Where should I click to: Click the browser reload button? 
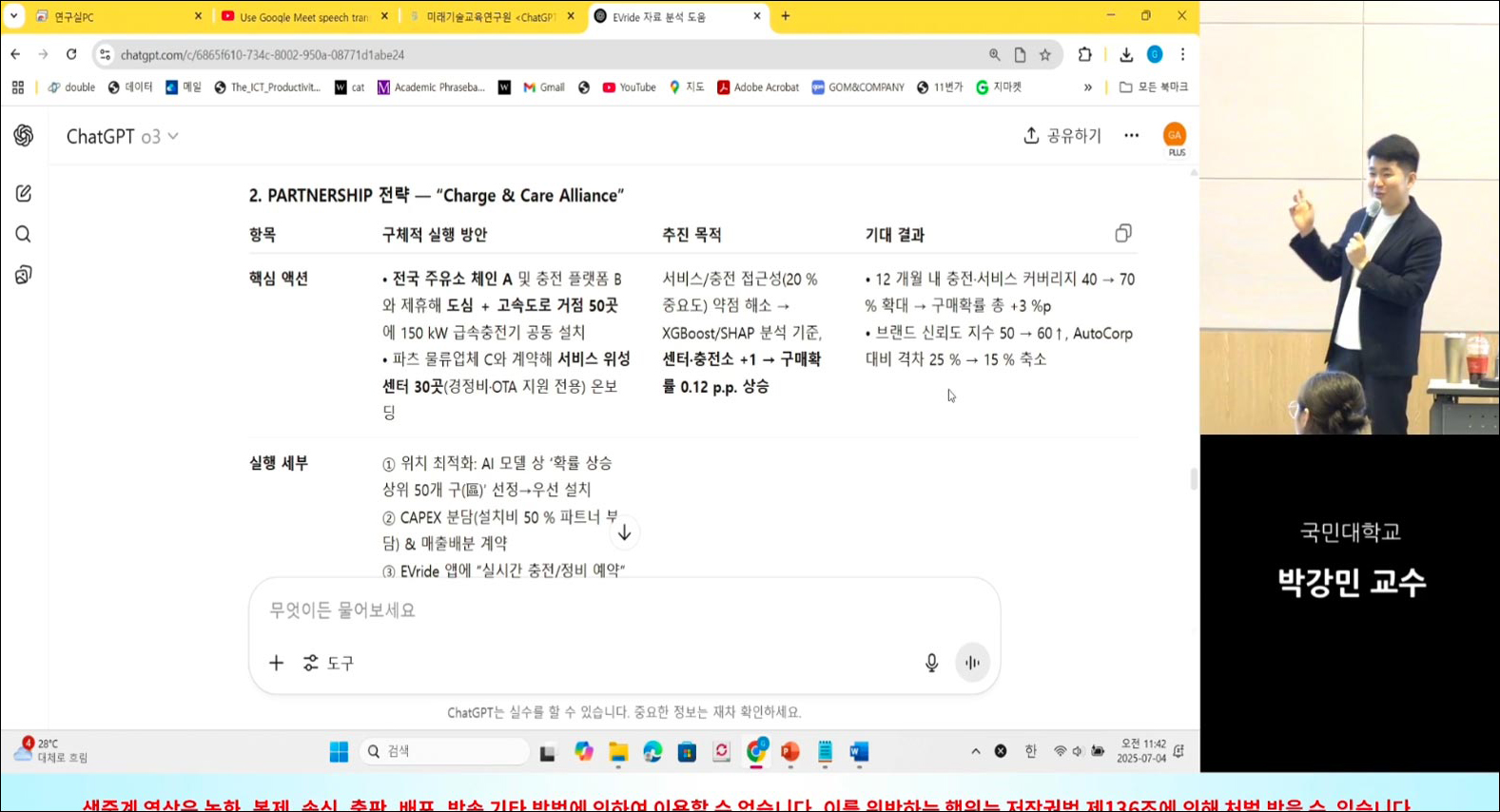coord(71,54)
